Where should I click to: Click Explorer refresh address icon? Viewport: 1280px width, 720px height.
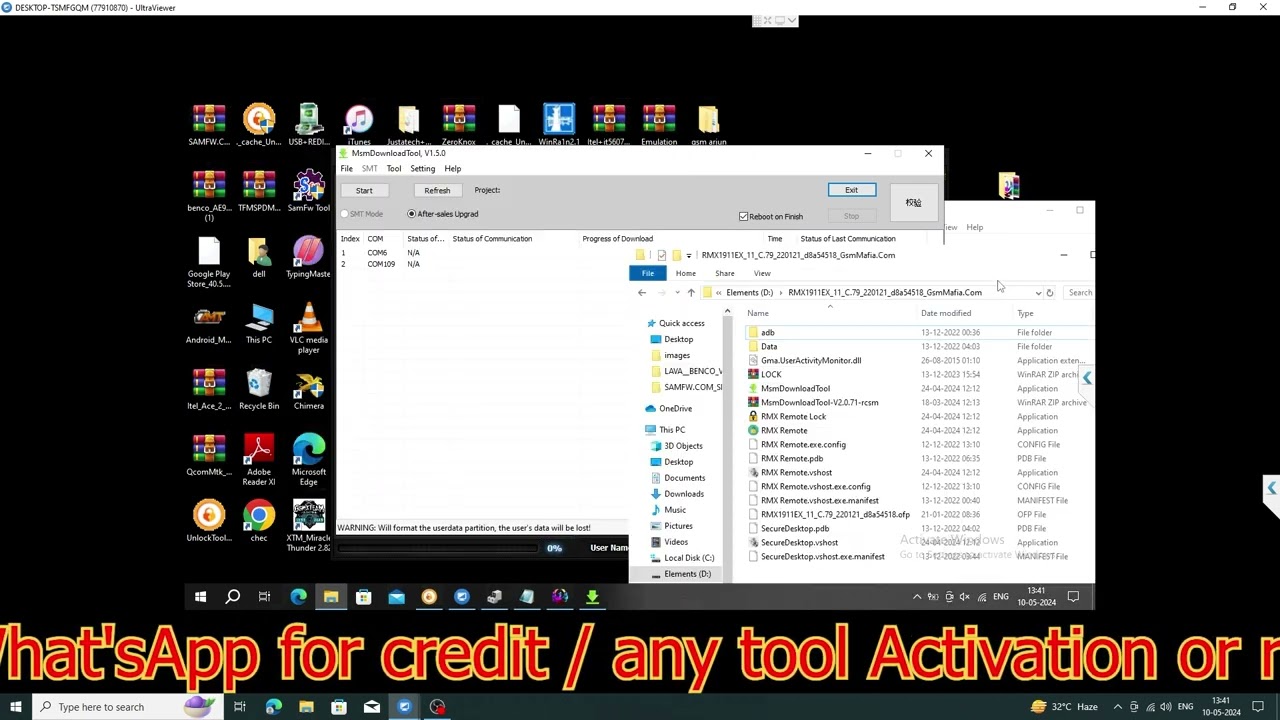tap(1049, 293)
